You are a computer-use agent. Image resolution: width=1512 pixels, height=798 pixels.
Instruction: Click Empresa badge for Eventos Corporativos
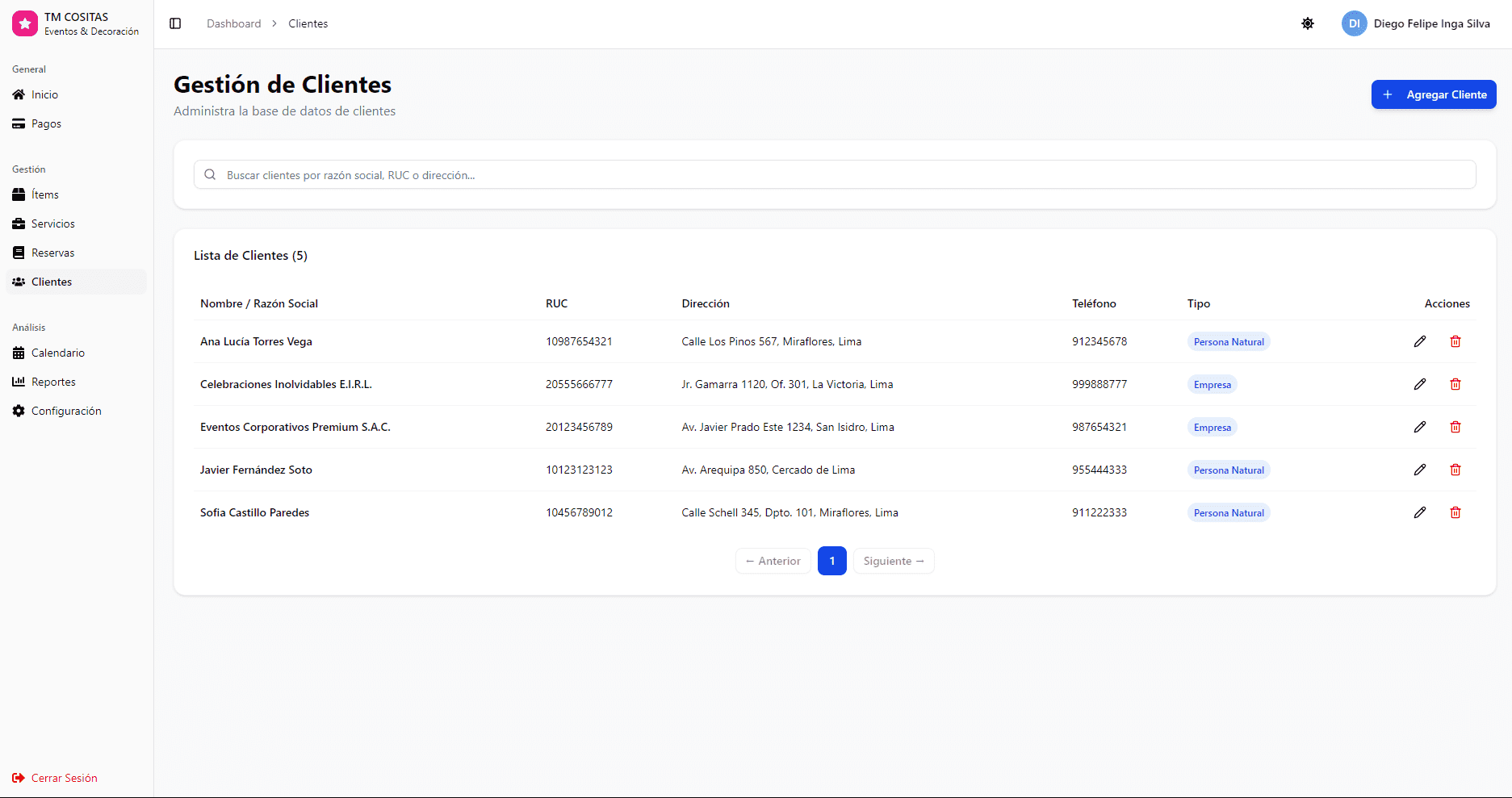(1213, 427)
